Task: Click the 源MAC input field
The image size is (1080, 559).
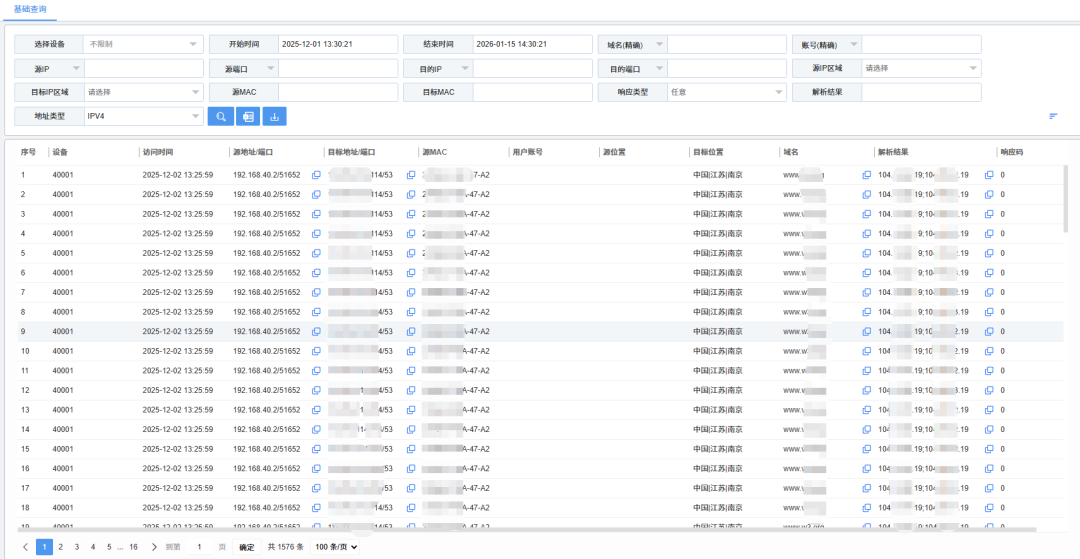Action: [338, 92]
